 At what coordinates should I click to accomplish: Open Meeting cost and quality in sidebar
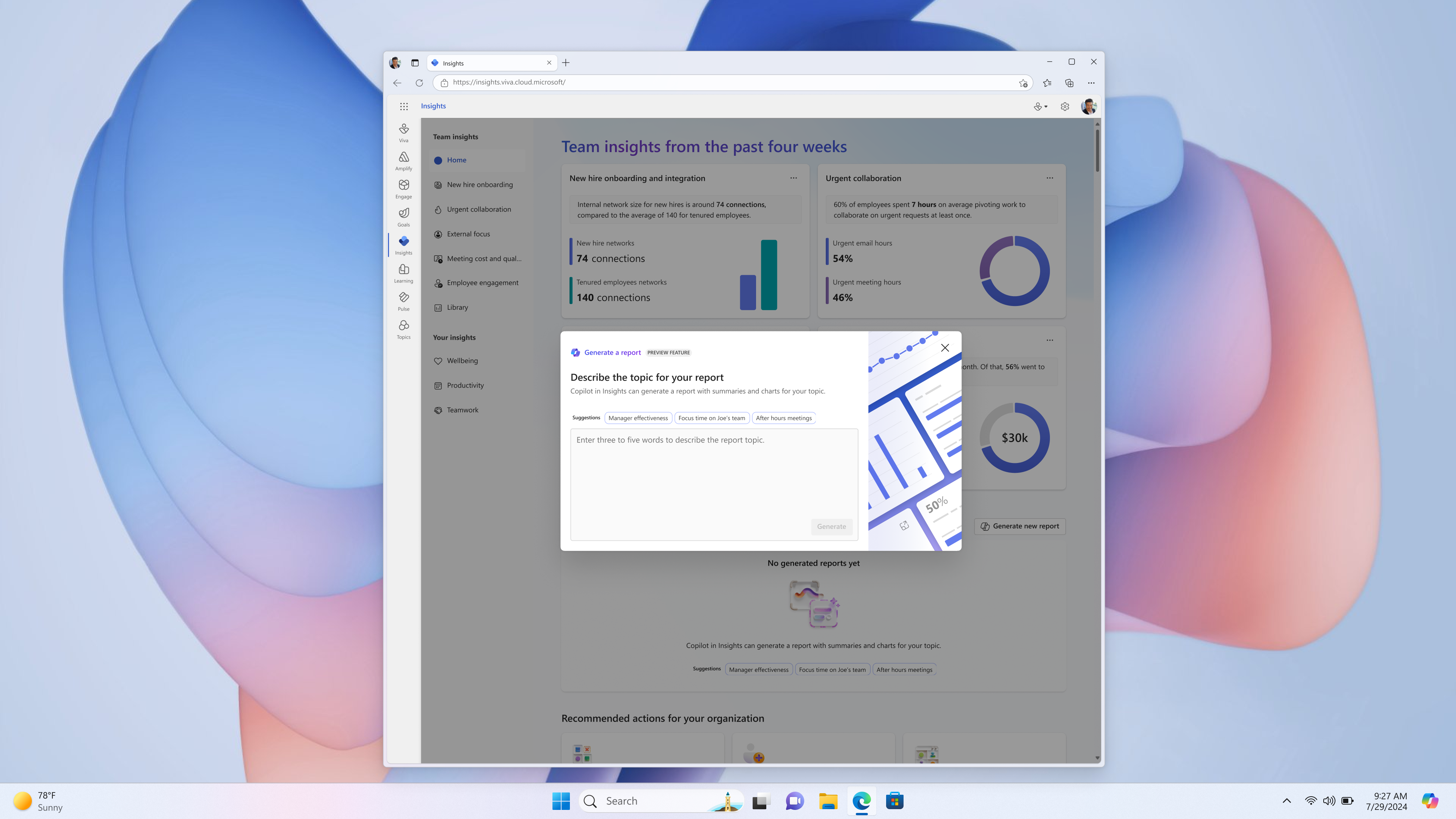(x=478, y=258)
